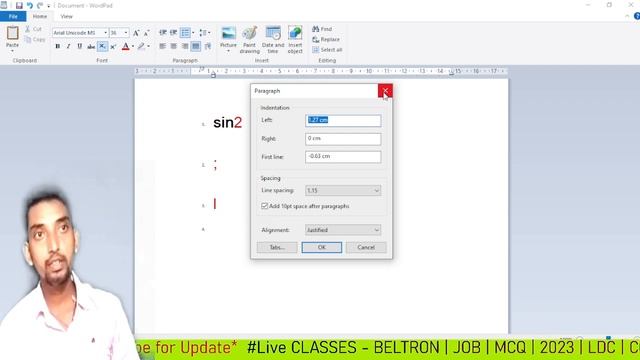Image resolution: width=640 pixels, height=360 pixels.
Task: Expand Picture dropdown arrow
Action: coord(228,51)
